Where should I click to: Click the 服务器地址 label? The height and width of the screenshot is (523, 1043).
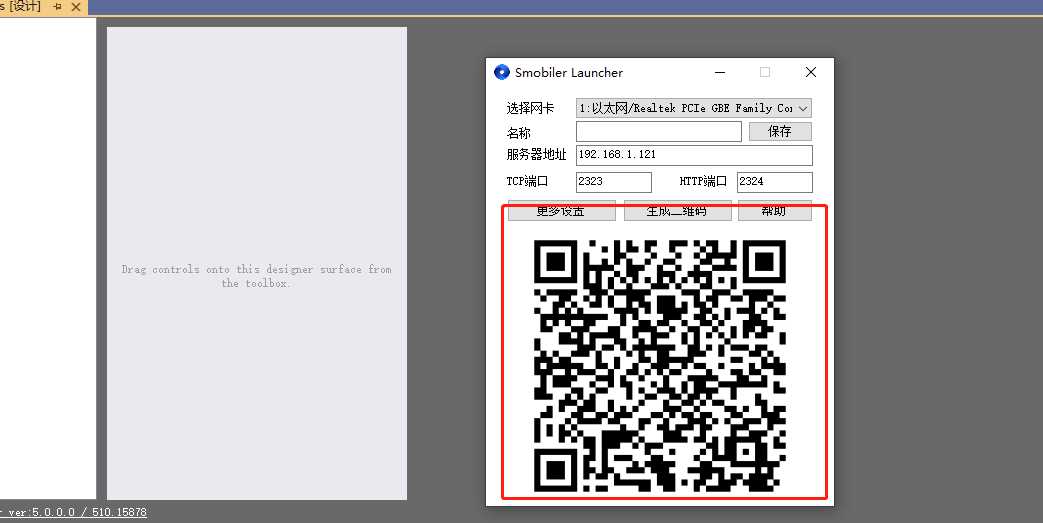pos(536,154)
